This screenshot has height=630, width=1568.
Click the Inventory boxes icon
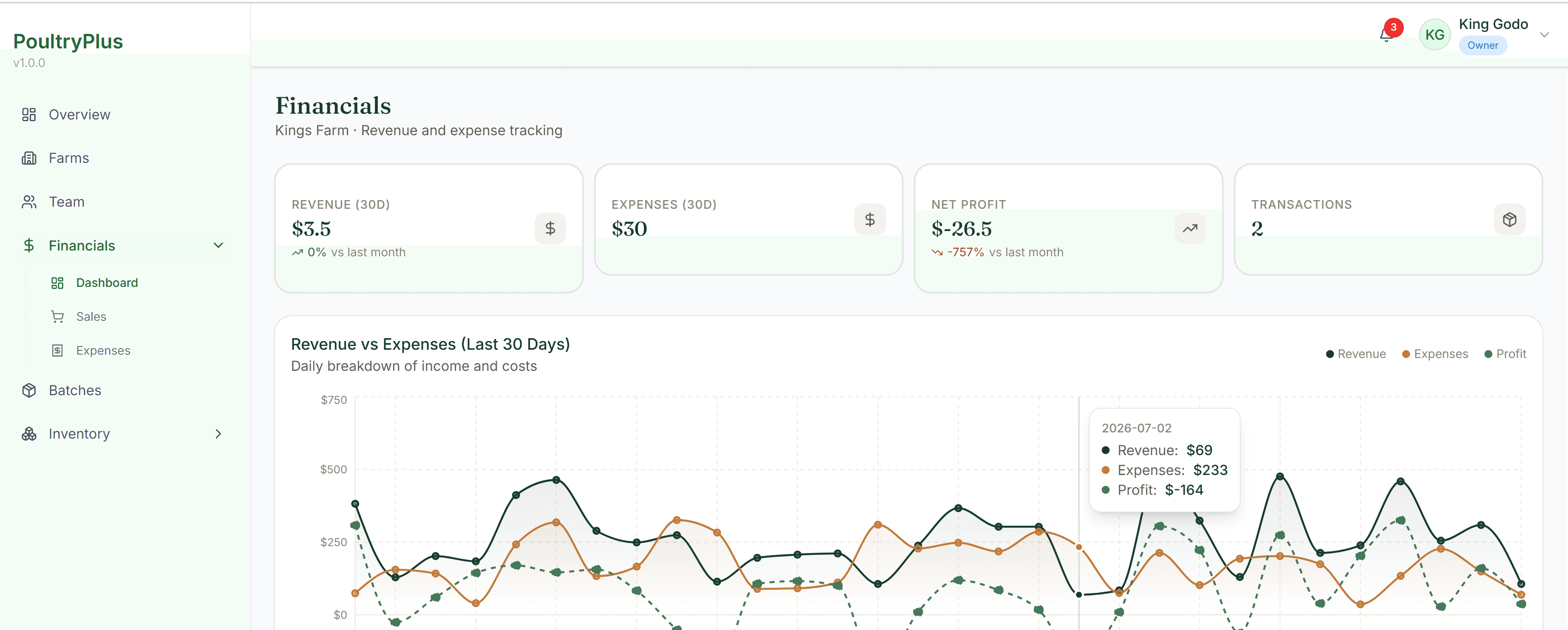(x=29, y=434)
